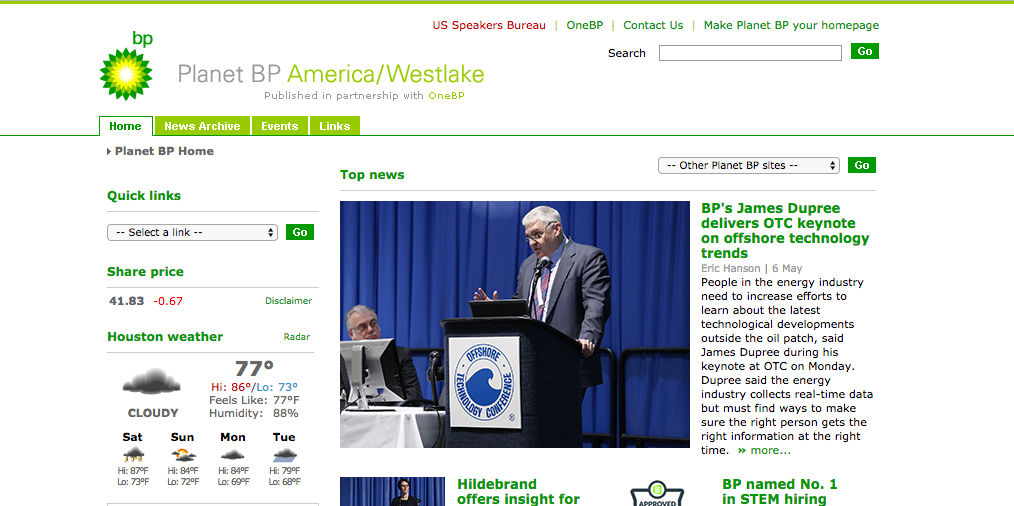Image resolution: width=1014 pixels, height=506 pixels.
Task: Click the CLOUDY condition label
Action: [x=153, y=413]
